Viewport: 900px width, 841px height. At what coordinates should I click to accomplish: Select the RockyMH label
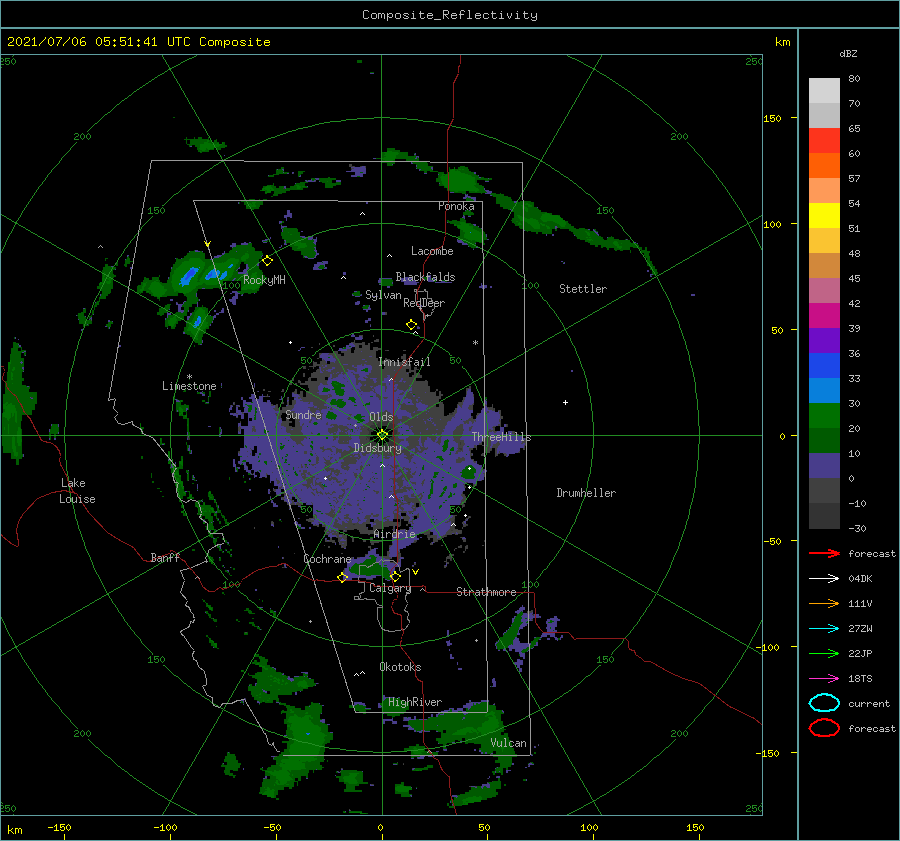264,280
